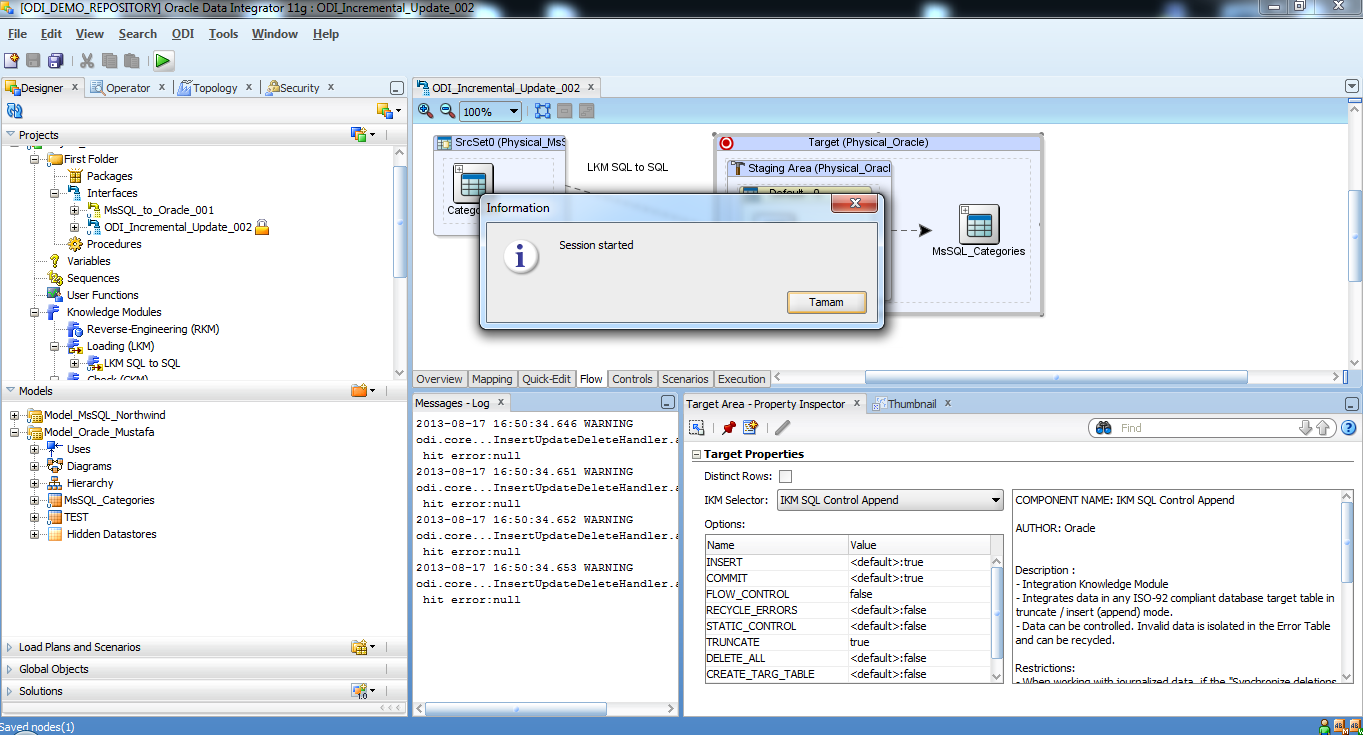This screenshot has height=735, width=1363.
Task: Click the Projects panel header icon
Action: [x=359, y=134]
